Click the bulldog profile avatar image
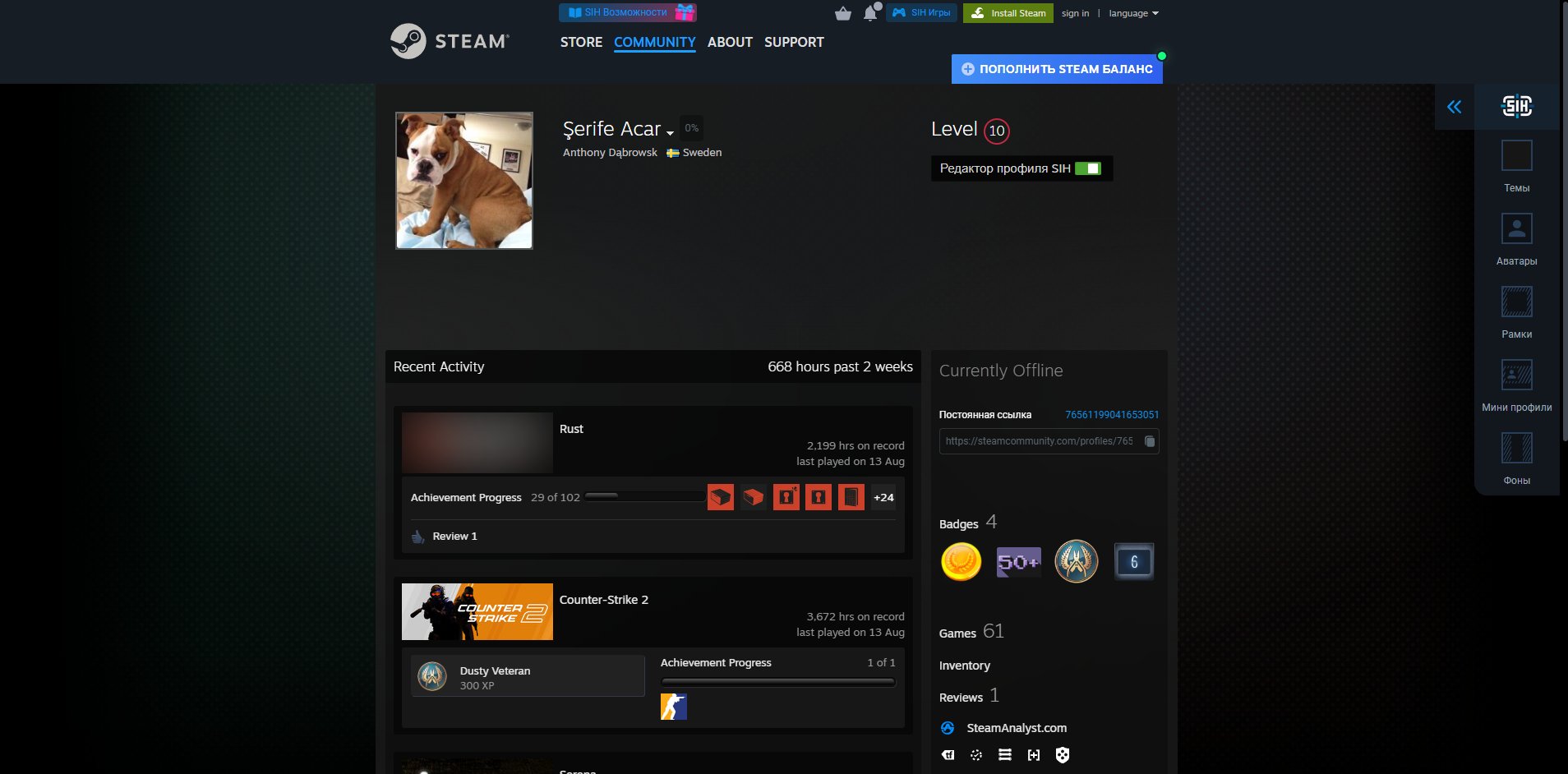Image resolution: width=1568 pixels, height=774 pixels. (x=464, y=181)
